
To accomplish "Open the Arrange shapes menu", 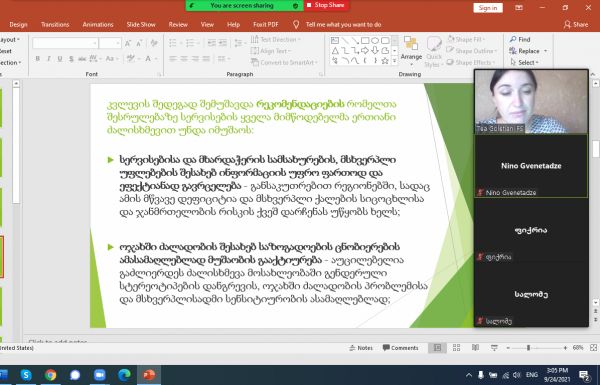I will point(411,50).
